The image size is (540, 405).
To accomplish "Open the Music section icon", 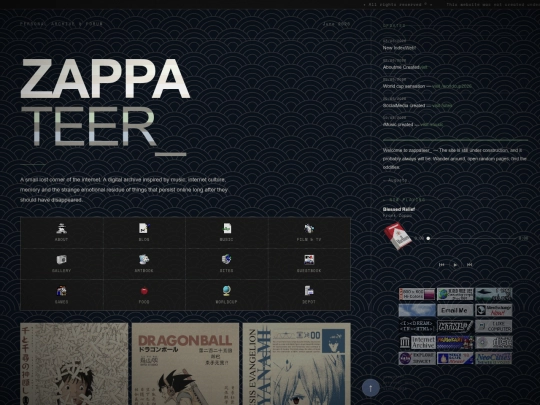I will 226,228.
